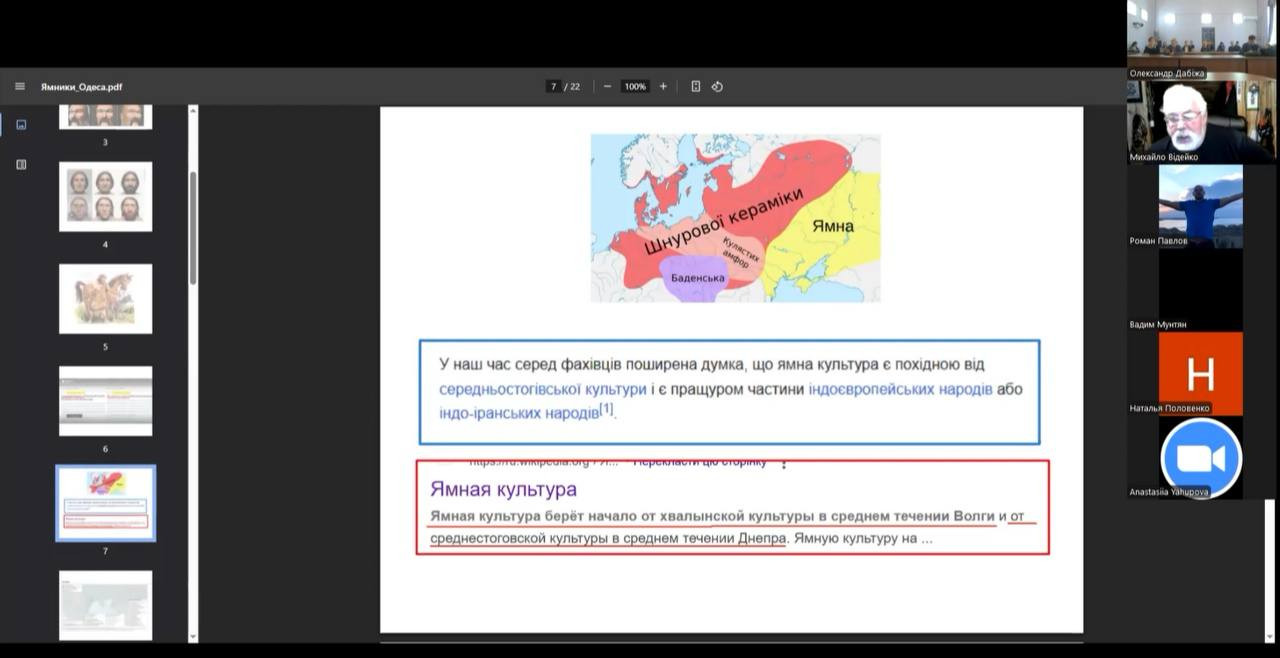Click the fit to page icon

point(696,87)
